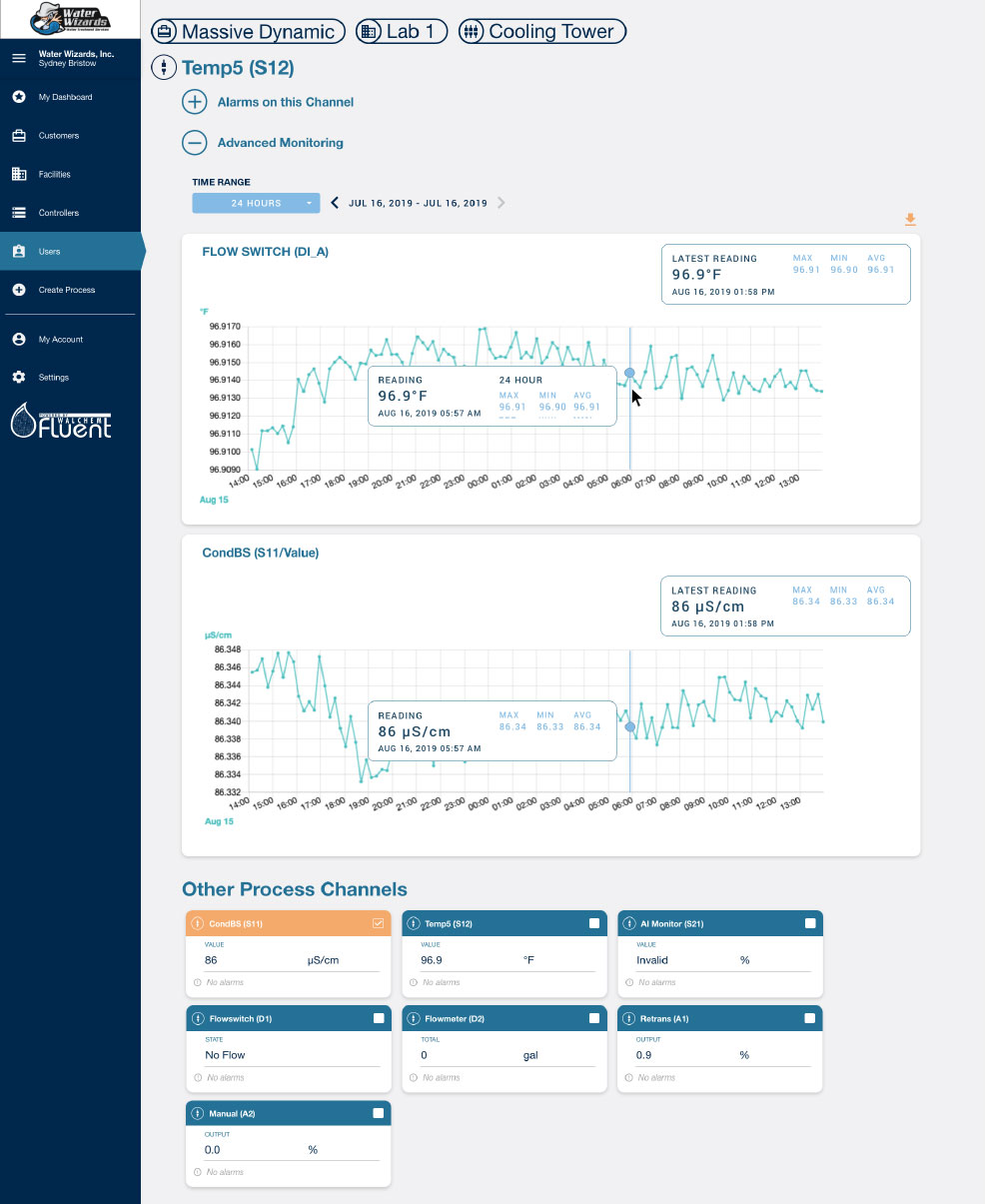
Task: Go to My Account from the sidebar
Action: pyautogui.click(x=19, y=339)
